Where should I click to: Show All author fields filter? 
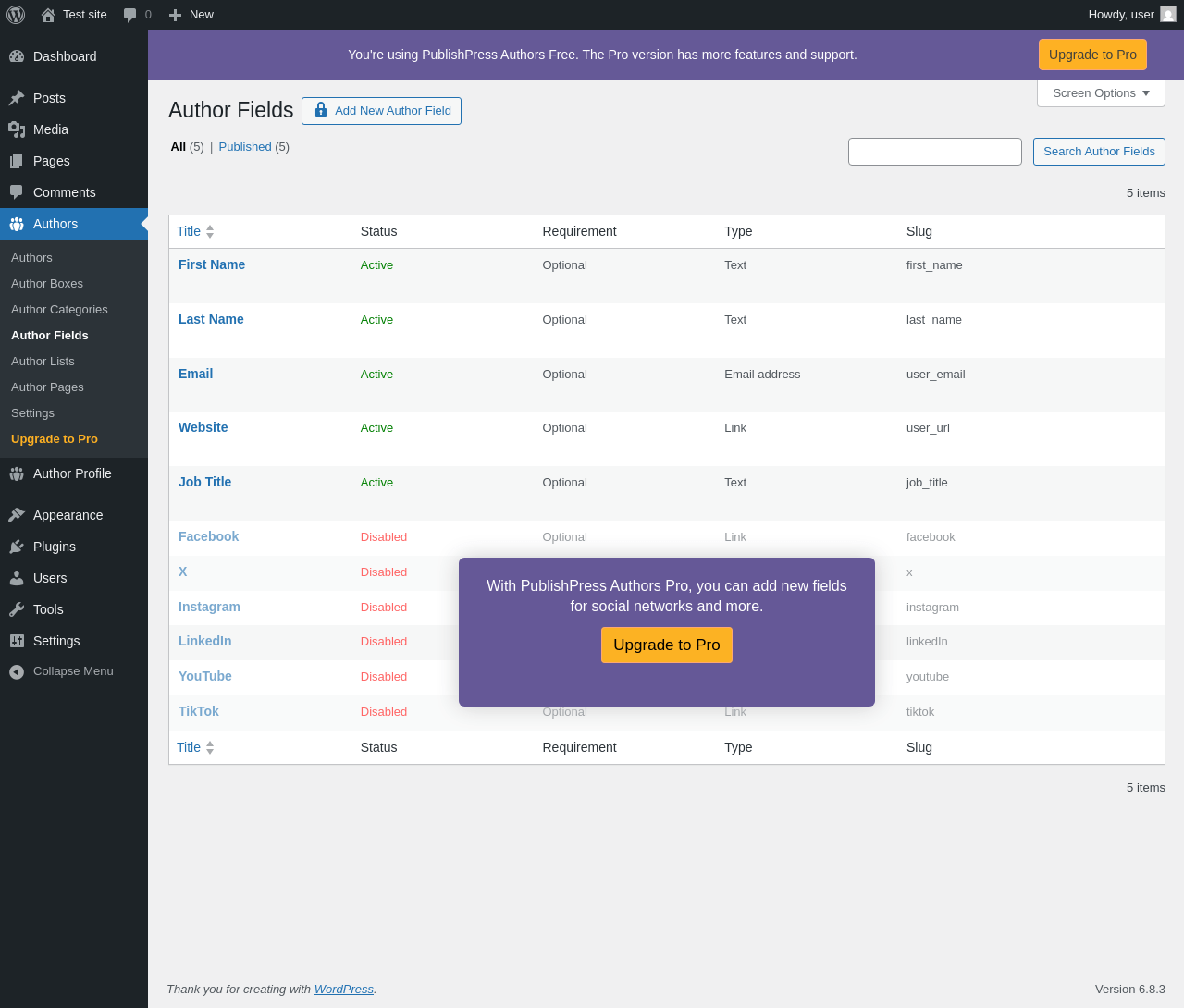click(x=179, y=146)
